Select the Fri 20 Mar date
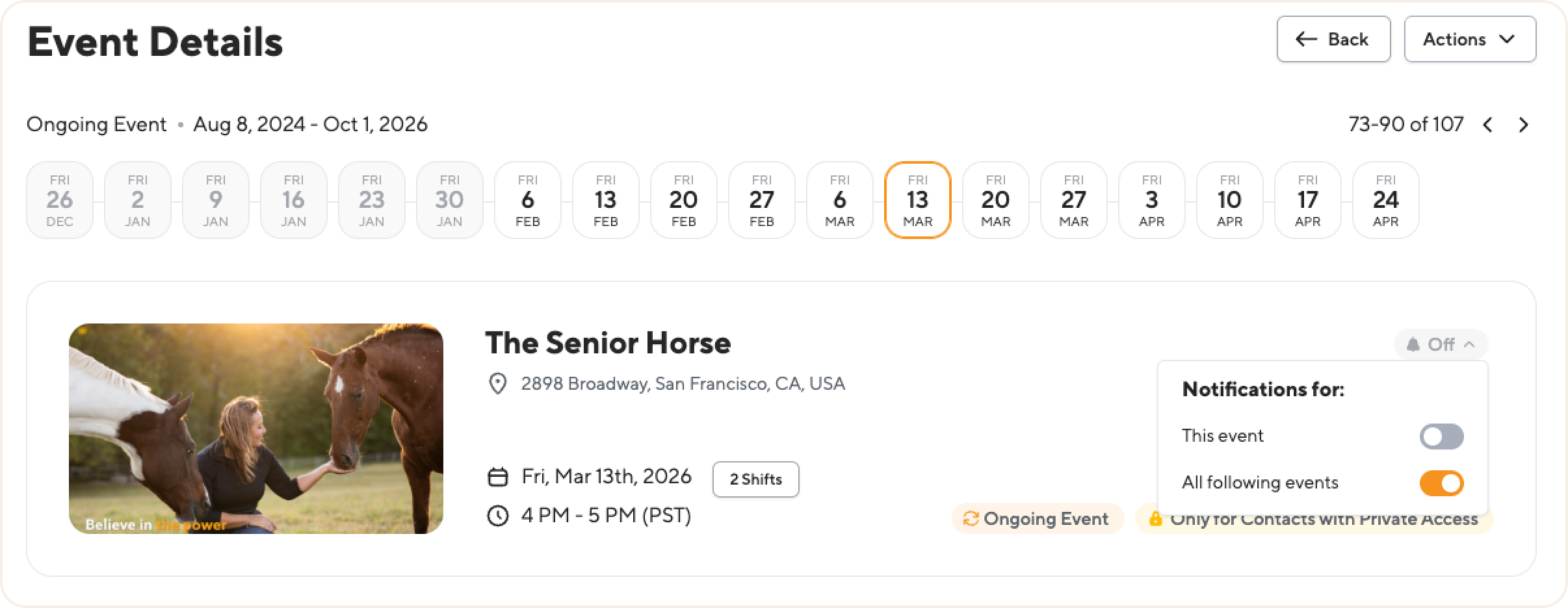 995,200
